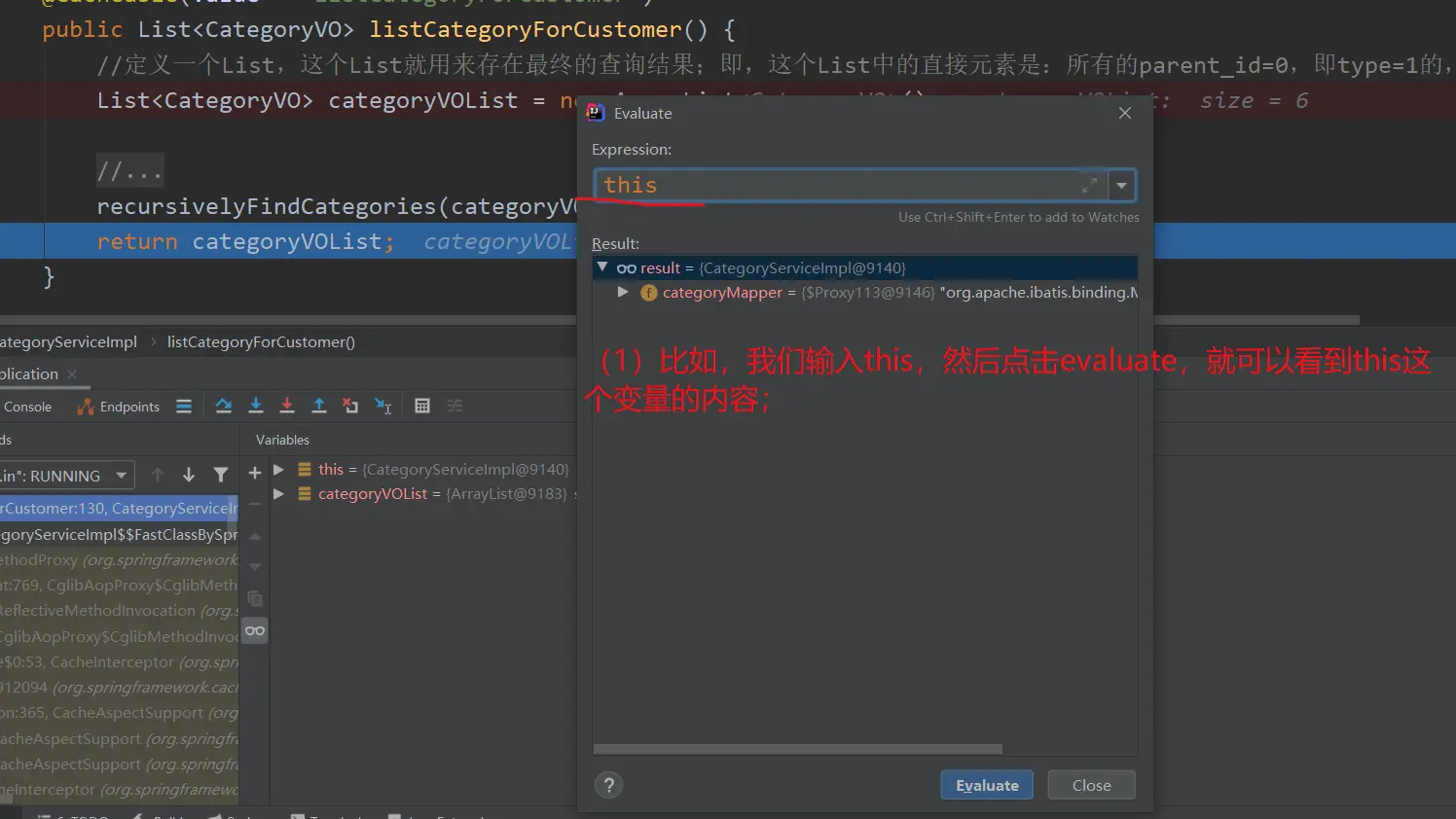
Task: Select the 0:53, CacheInterceptor frame
Action: 119,661
